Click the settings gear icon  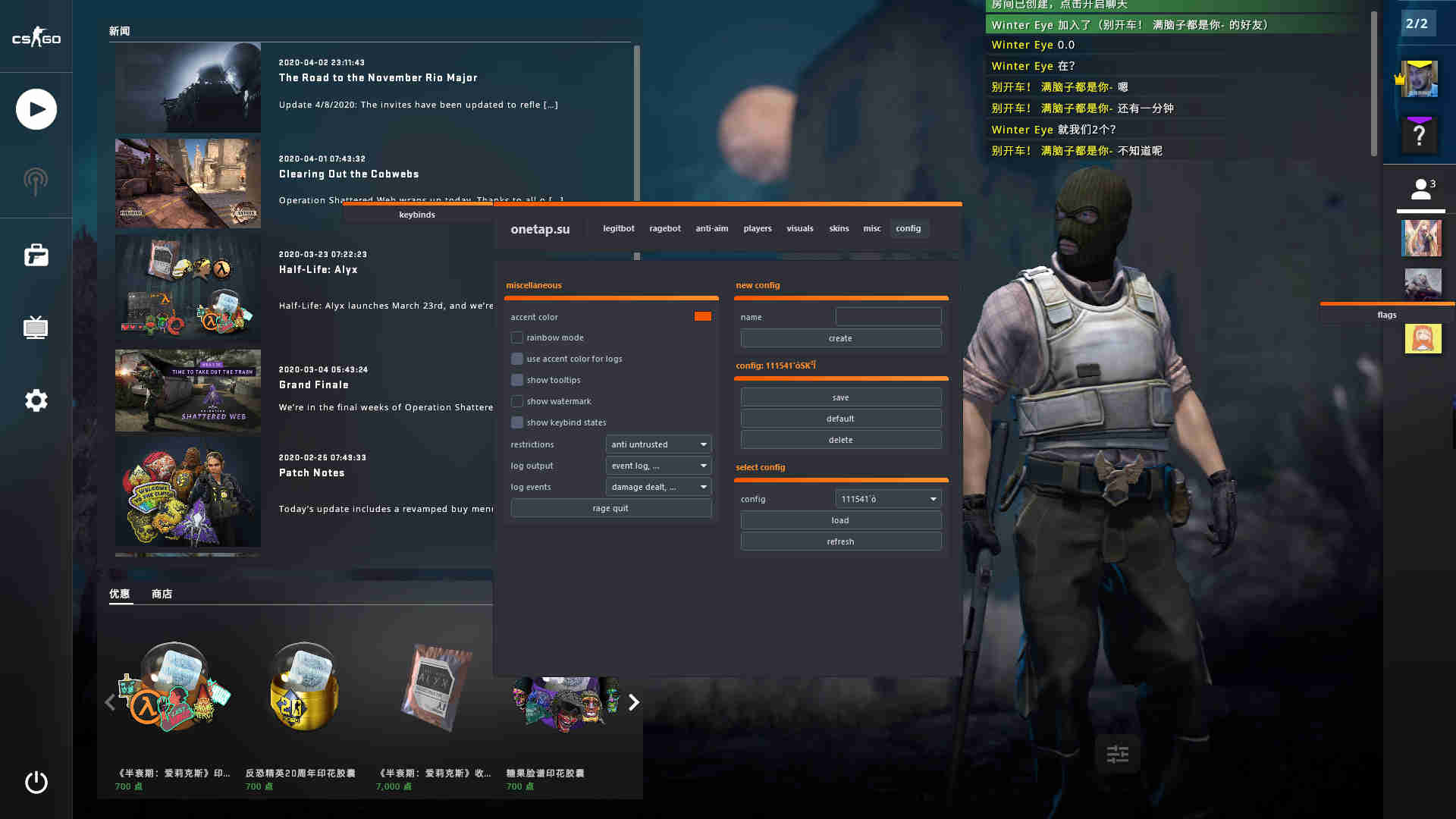pyautogui.click(x=35, y=401)
